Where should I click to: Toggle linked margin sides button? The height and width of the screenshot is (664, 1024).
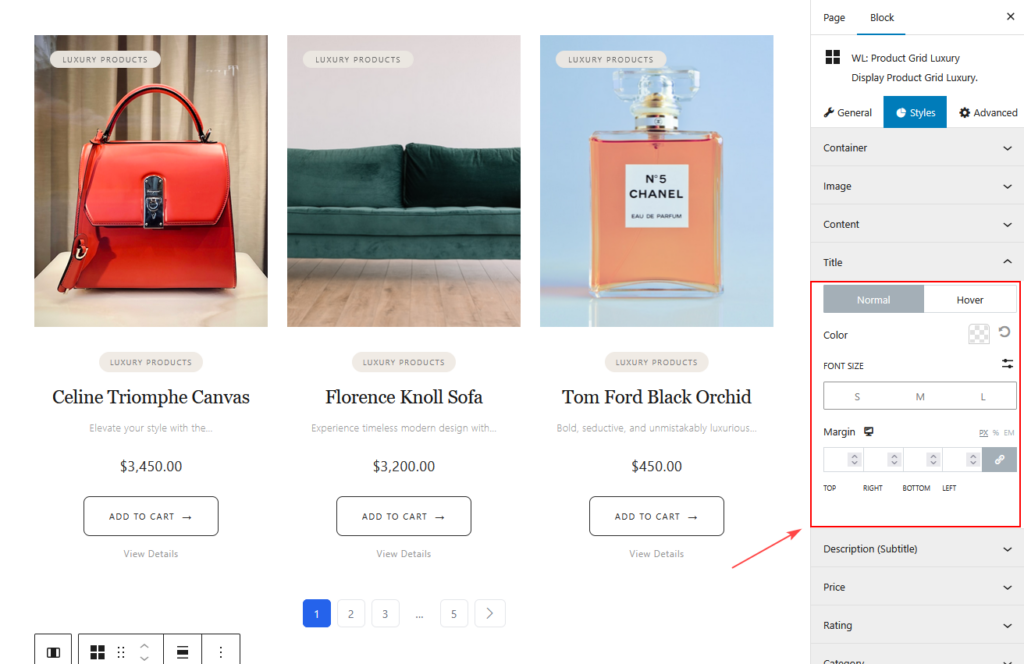(x=999, y=459)
